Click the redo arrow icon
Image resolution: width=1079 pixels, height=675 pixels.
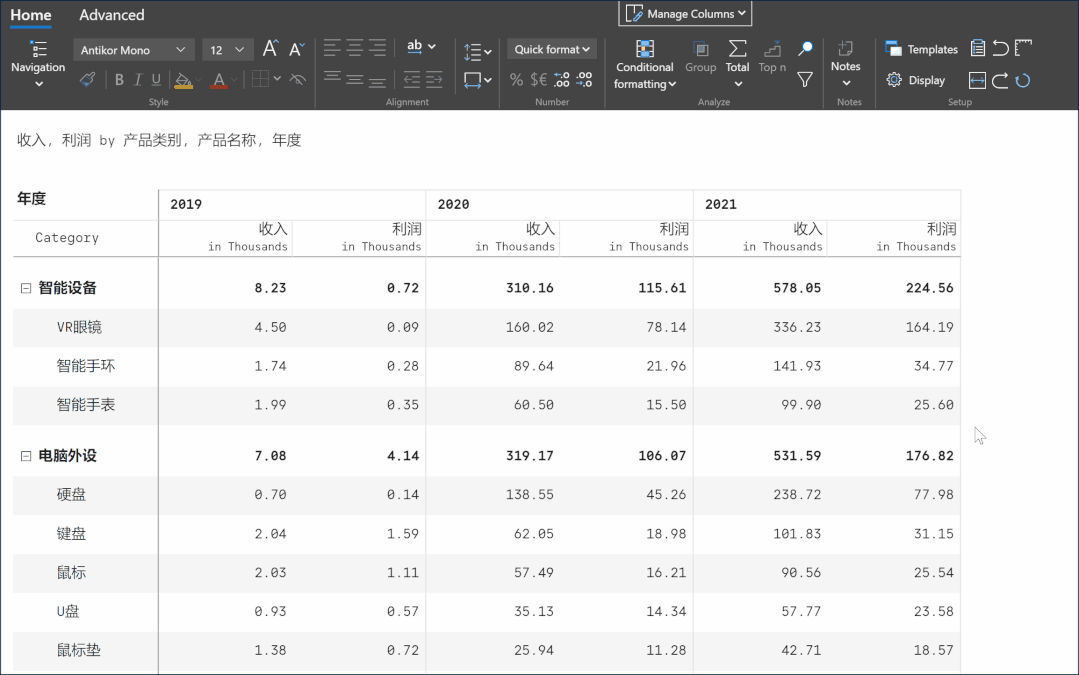click(1001, 81)
